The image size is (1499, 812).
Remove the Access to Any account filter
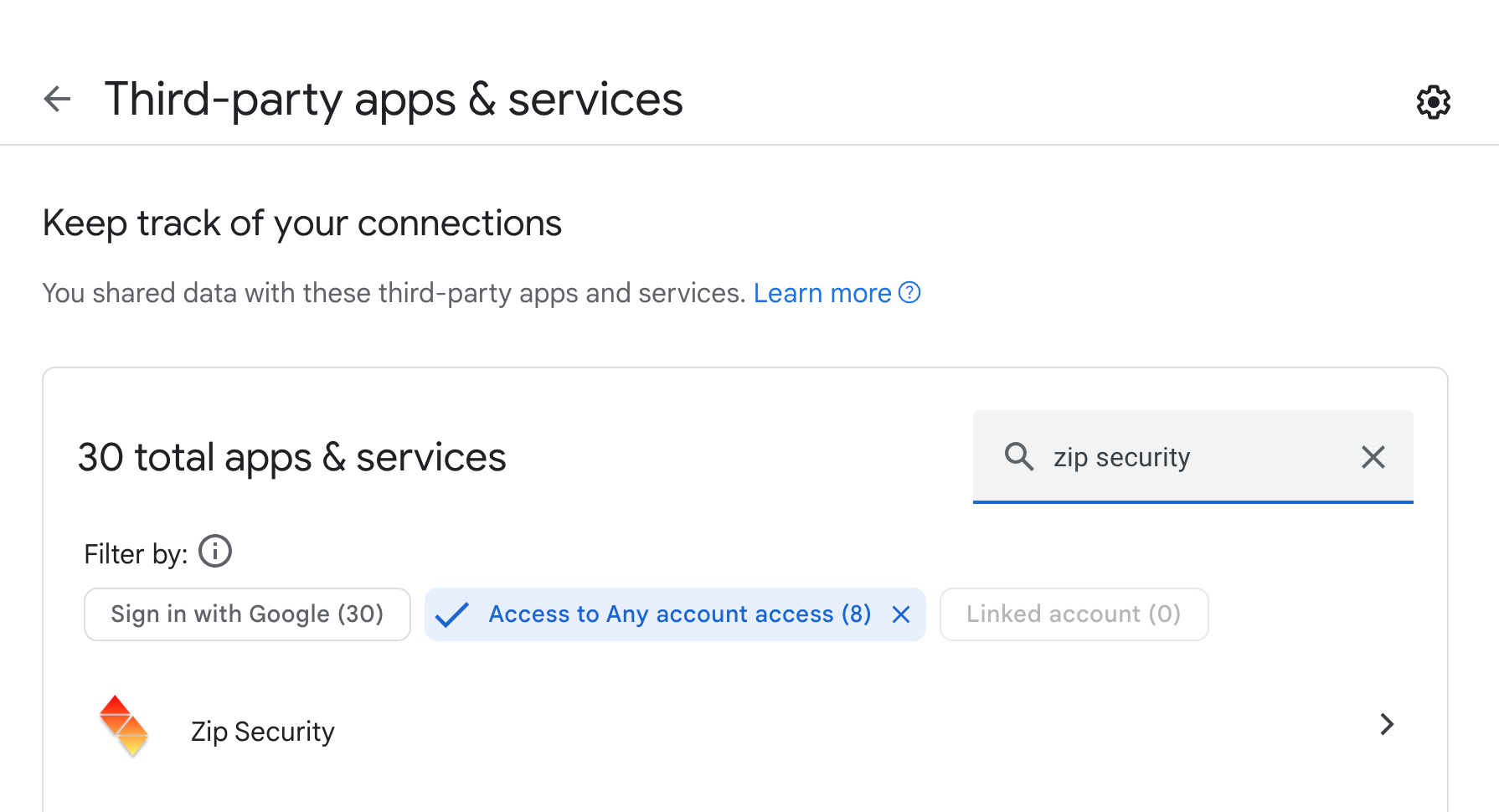[x=901, y=615]
